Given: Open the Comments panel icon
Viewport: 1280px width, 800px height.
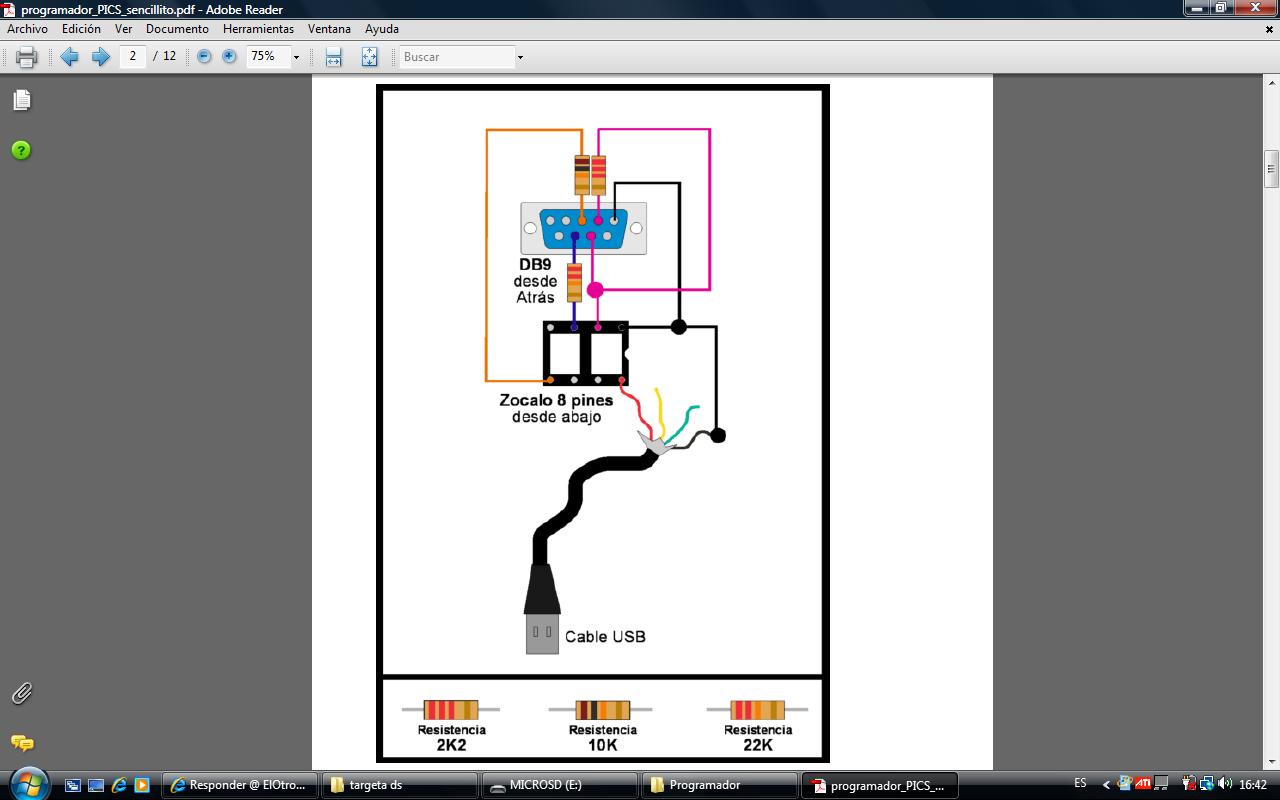Looking at the screenshot, I should [21, 743].
